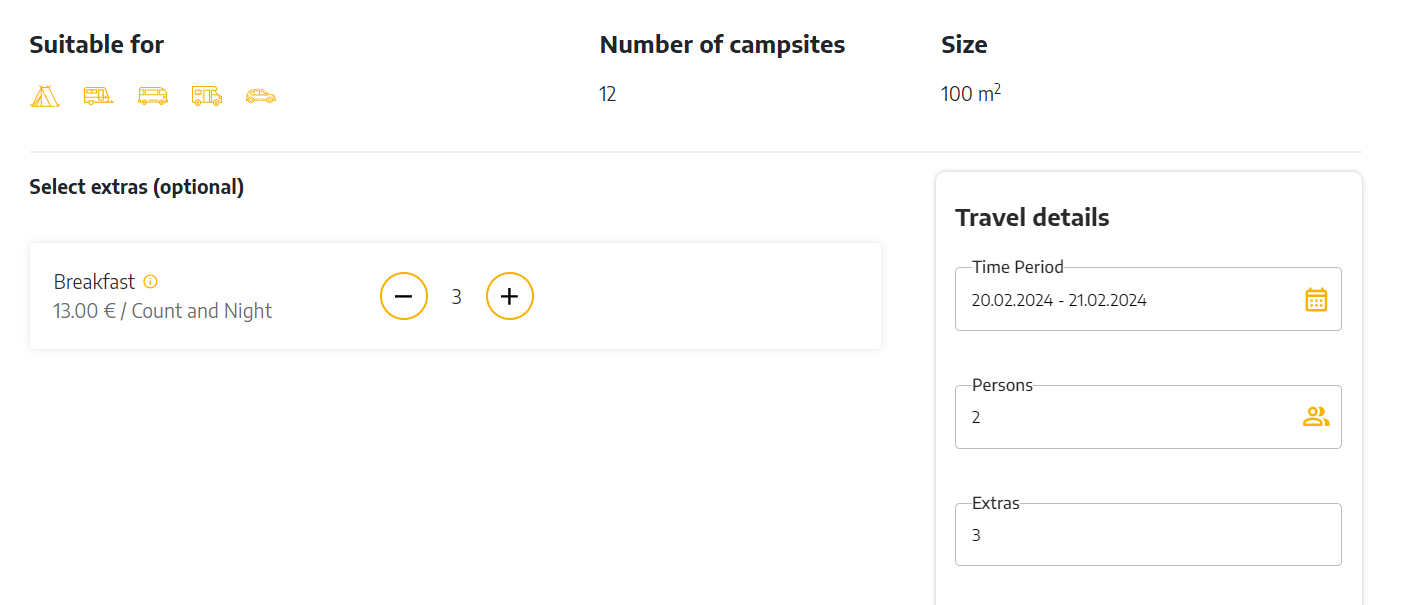This screenshot has height=605, width=1423.
Task: Click the car icon
Action: point(260,96)
